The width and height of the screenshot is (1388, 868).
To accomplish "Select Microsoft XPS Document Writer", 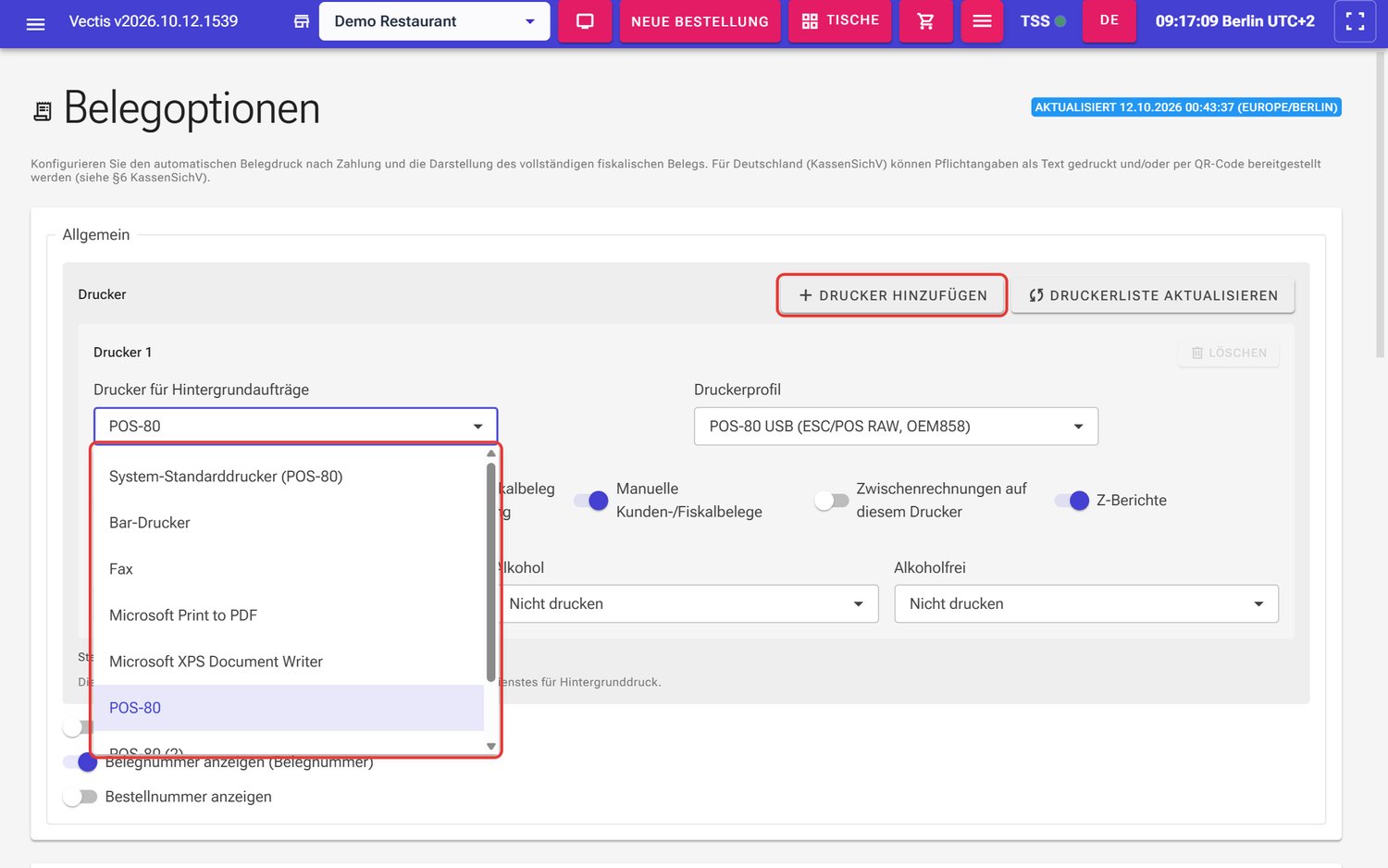I will (288, 662).
